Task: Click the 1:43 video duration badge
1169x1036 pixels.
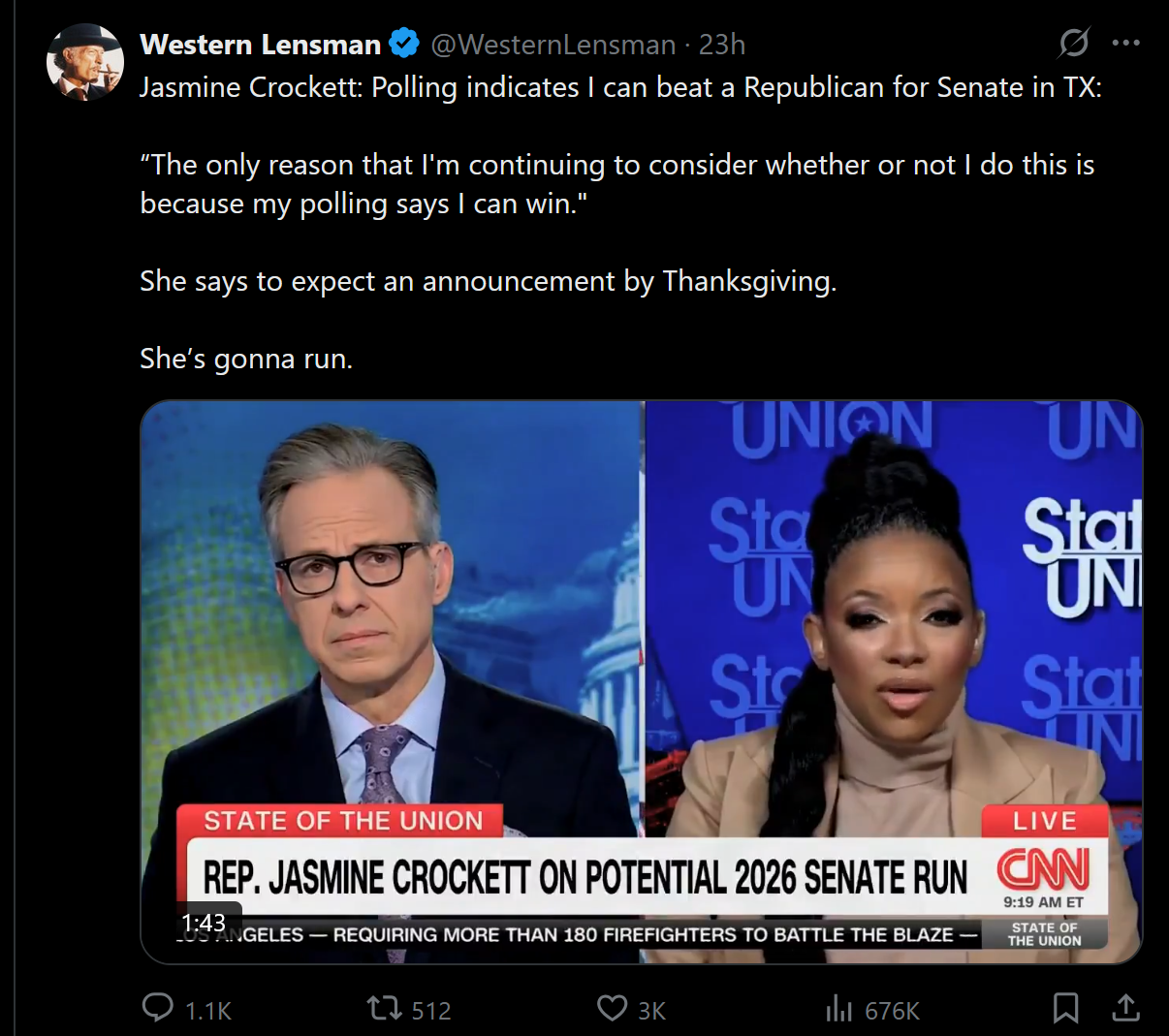Action: tap(204, 923)
